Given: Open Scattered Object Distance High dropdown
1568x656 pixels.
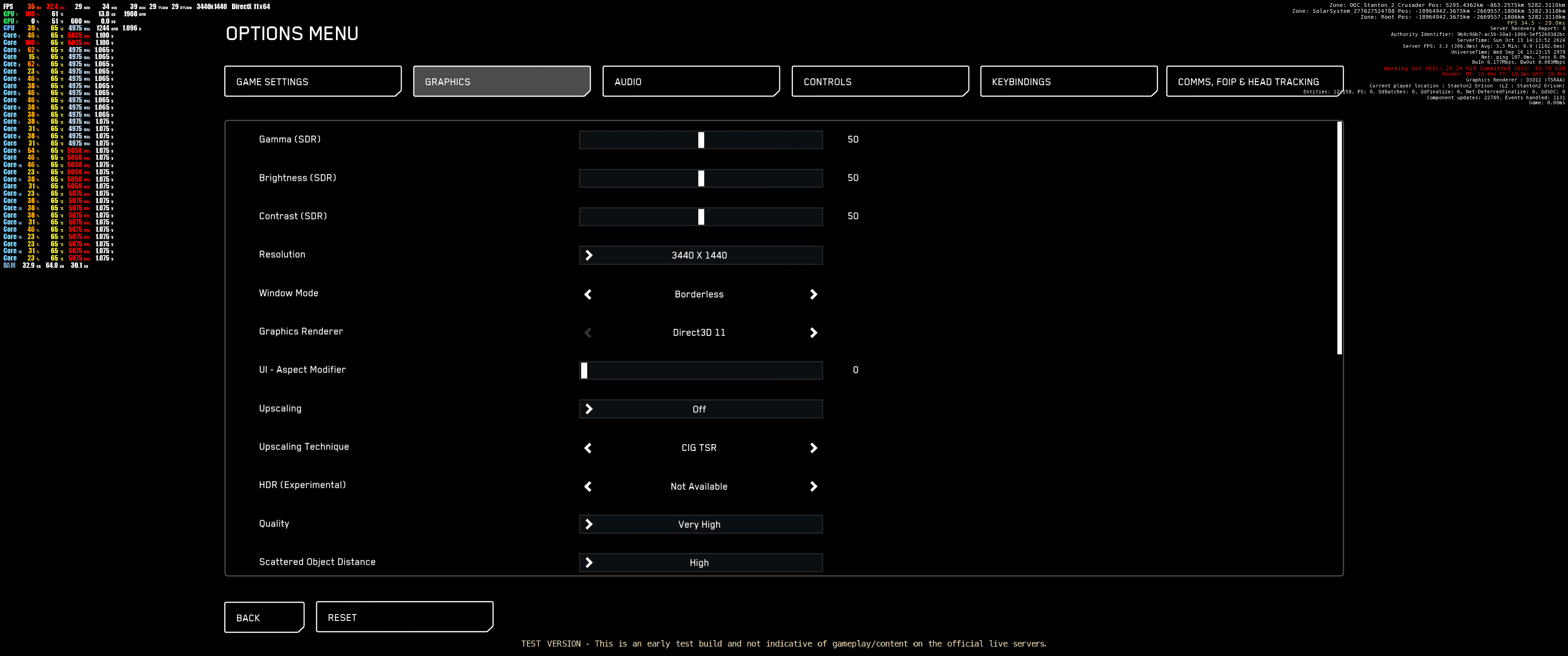Looking at the screenshot, I should [700, 563].
